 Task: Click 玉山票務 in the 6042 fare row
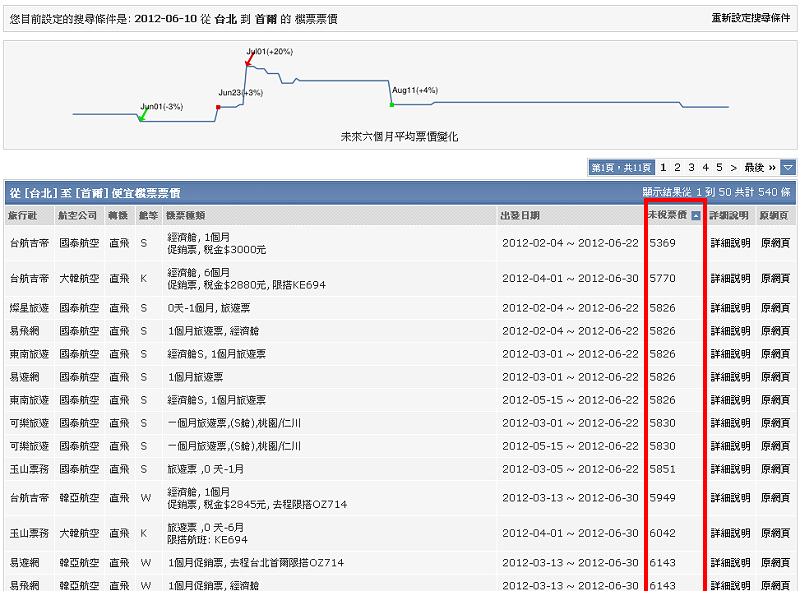pyautogui.click(x=29, y=533)
